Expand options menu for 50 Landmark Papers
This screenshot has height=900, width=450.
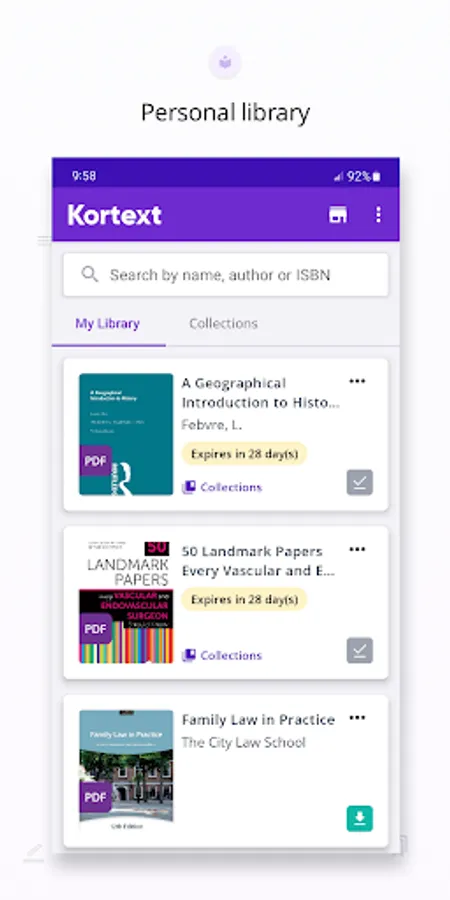[357, 549]
